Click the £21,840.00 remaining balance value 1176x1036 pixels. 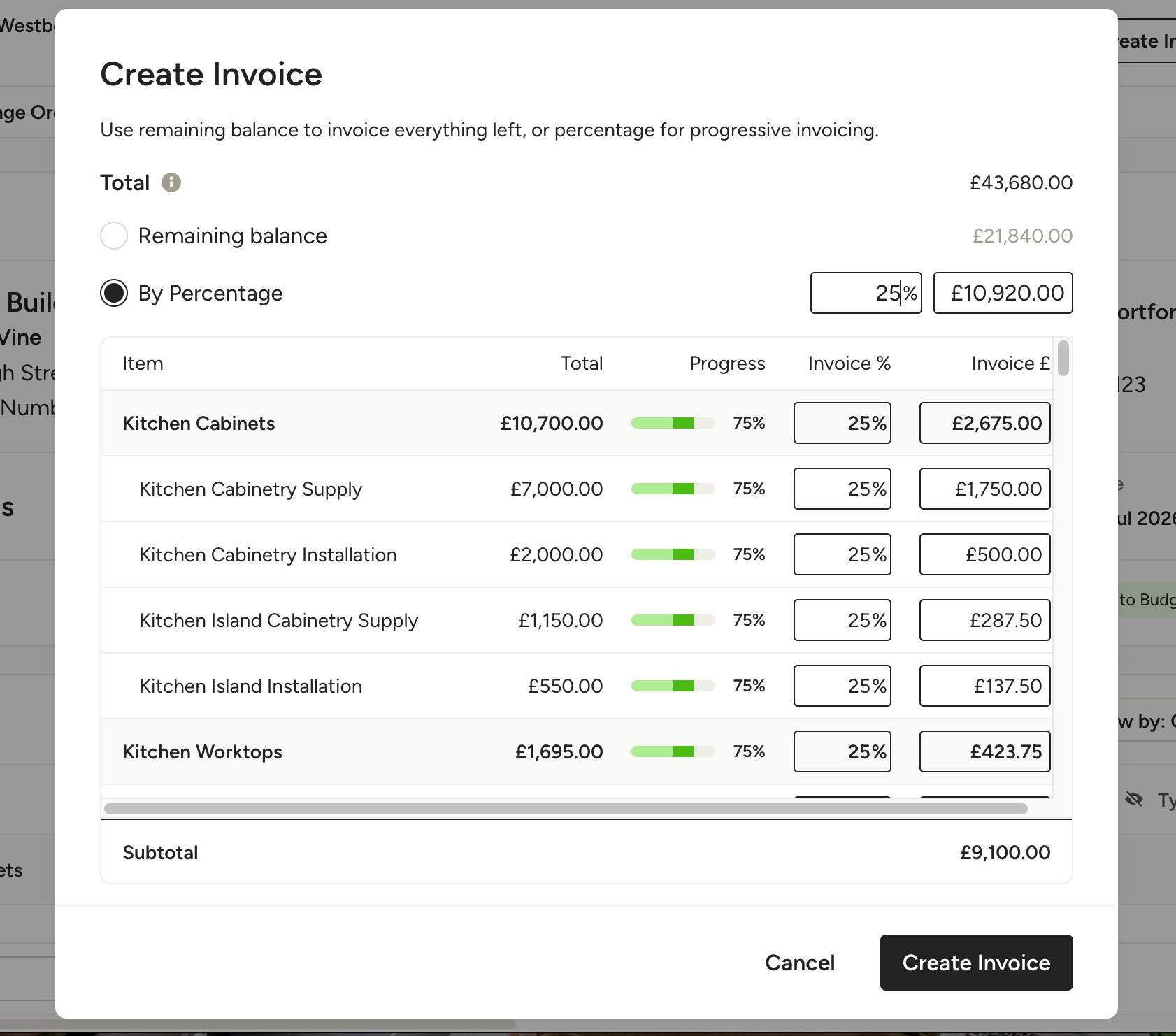point(1022,236)
